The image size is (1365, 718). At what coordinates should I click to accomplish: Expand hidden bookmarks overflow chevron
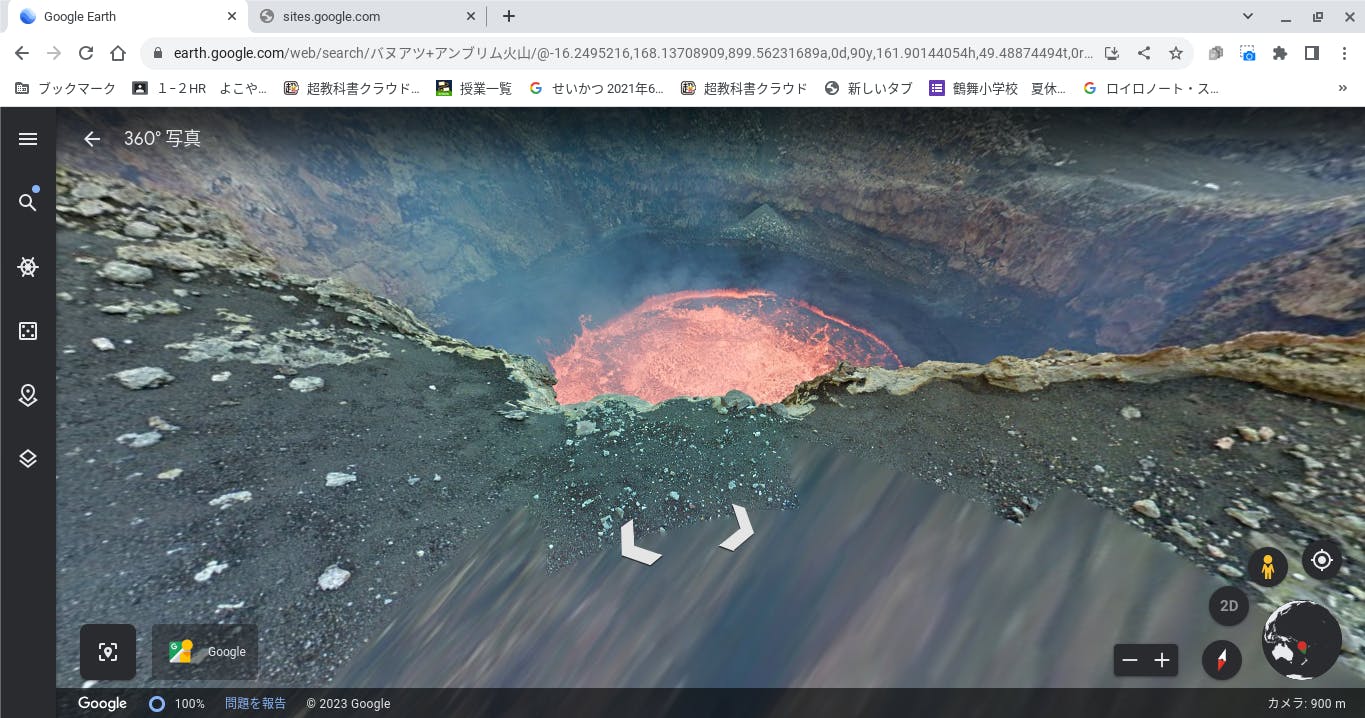click(1342, 88)
